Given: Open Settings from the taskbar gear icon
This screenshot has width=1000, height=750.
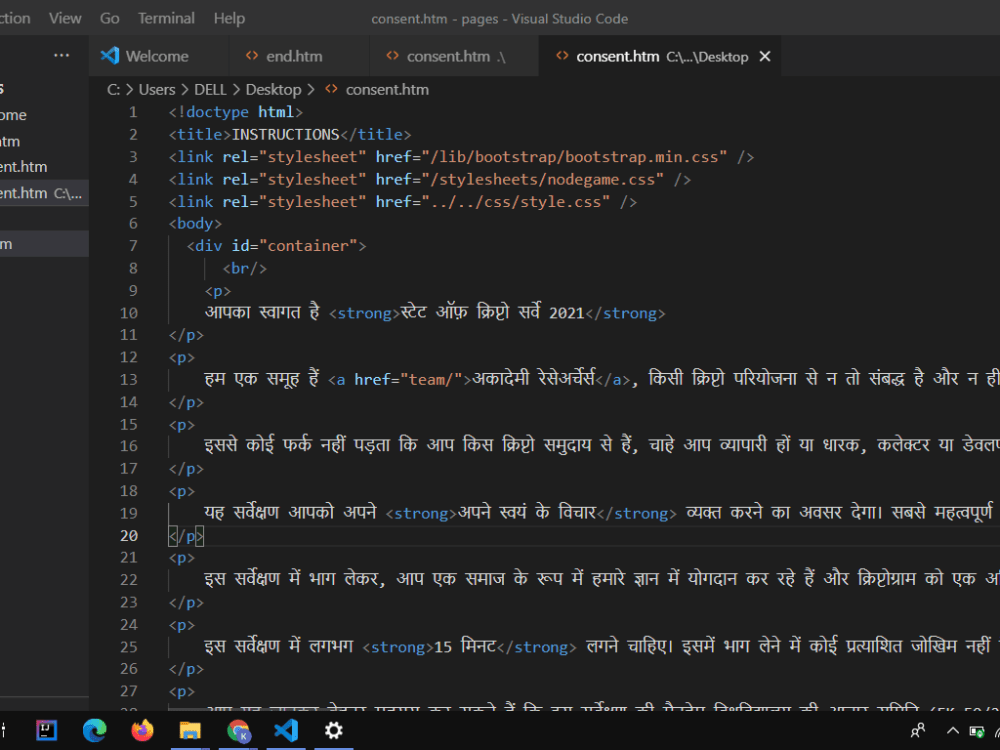Looking at the screenshot, I should [333, 731].
